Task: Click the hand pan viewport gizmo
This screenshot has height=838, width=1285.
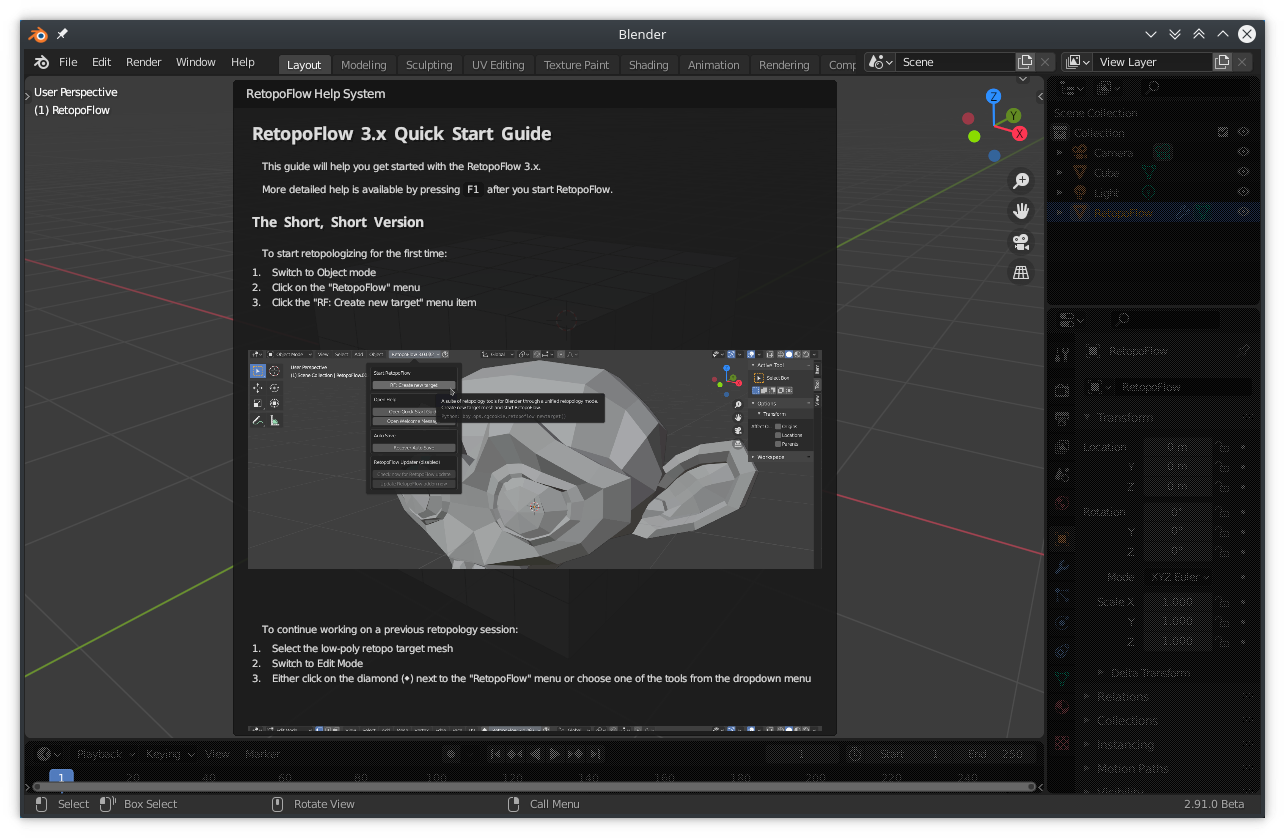Action: 1021,211
